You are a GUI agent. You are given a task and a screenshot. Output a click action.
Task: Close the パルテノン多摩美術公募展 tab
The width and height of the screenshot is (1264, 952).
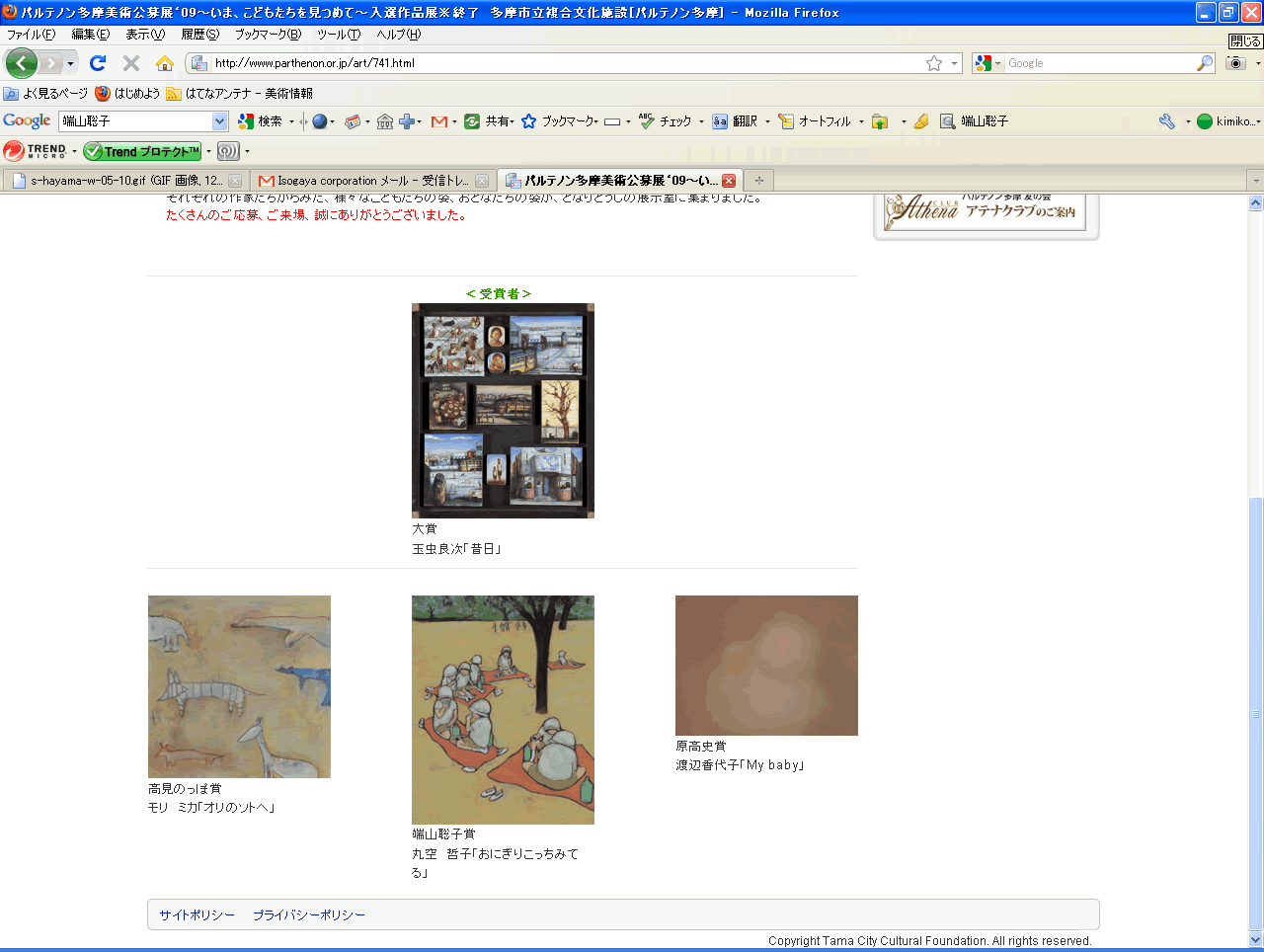[x=729, y=181]
